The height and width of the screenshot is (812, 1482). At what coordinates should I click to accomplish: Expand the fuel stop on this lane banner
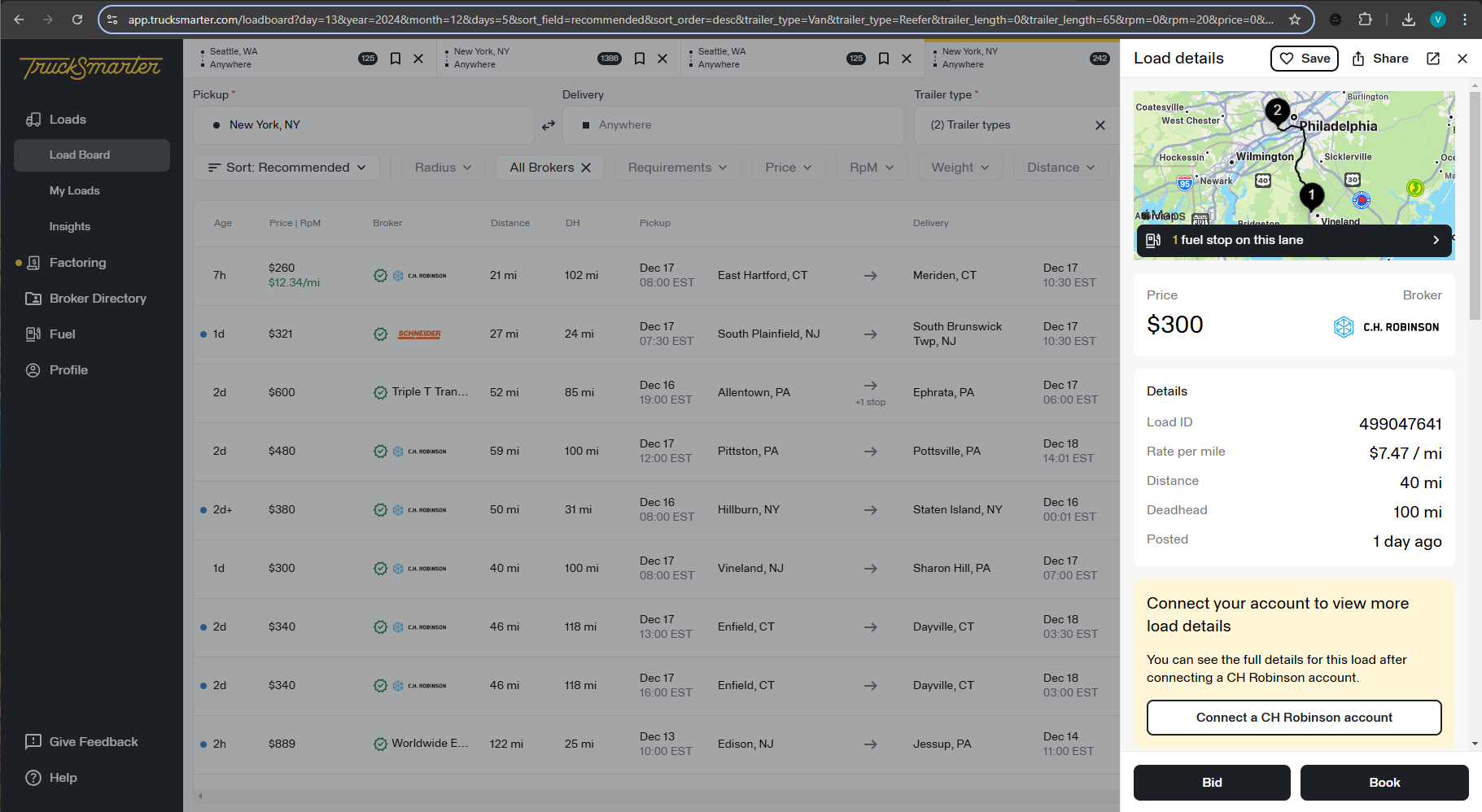click(1293, 240)
